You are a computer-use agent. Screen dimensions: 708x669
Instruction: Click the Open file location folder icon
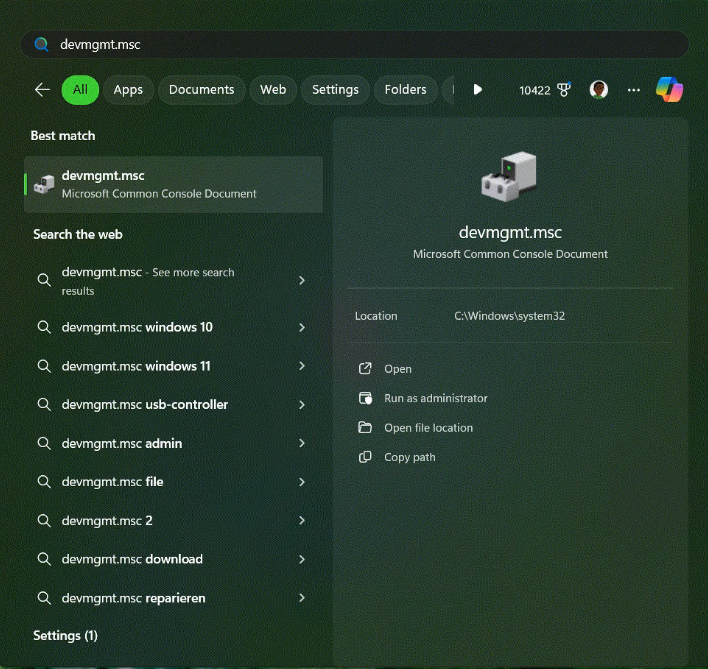(365, 427)
